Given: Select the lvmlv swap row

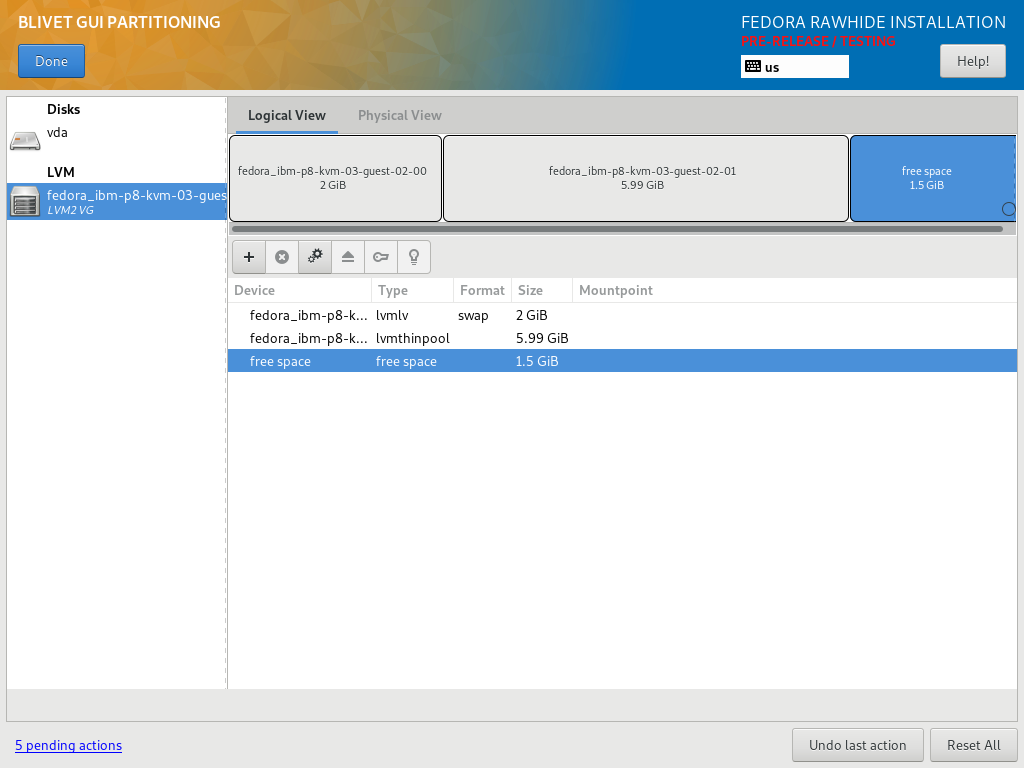Looking at the screenshot, I should [x=622, y=315].
